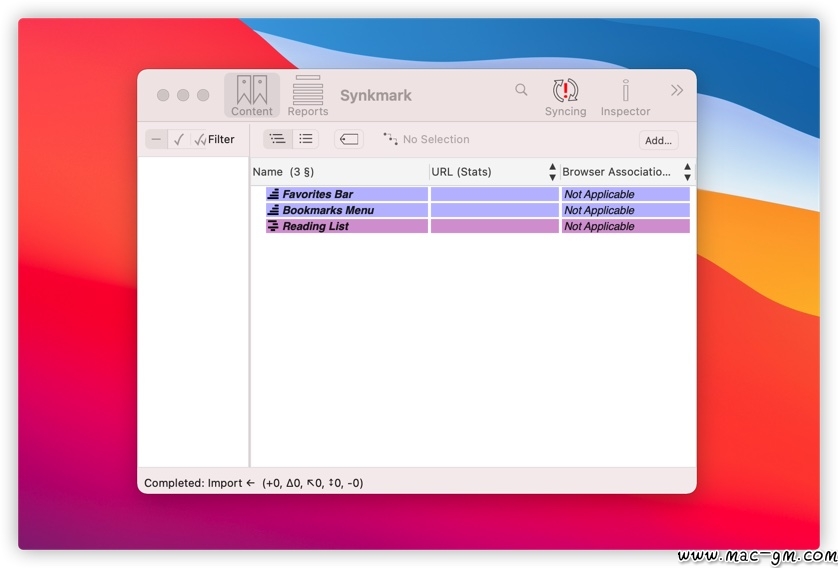Open the URL (Stats) column popup arrows
The width and height of the screenshot is (838, 568).
pyautogui.click(x=552, y=172)
